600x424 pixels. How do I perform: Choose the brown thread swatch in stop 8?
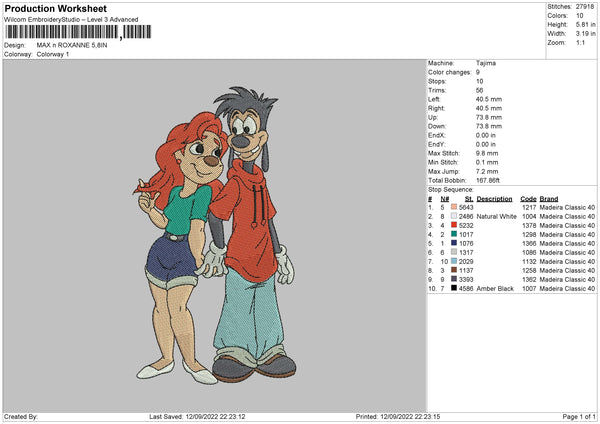454,270
